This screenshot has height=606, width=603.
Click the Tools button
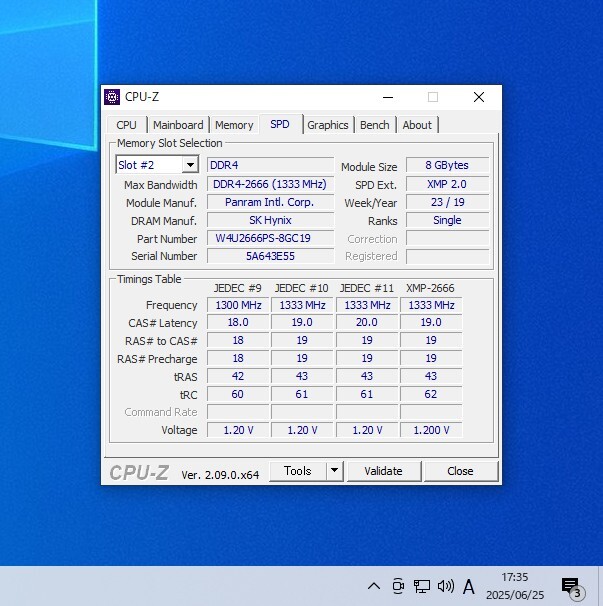coord(298,471)
